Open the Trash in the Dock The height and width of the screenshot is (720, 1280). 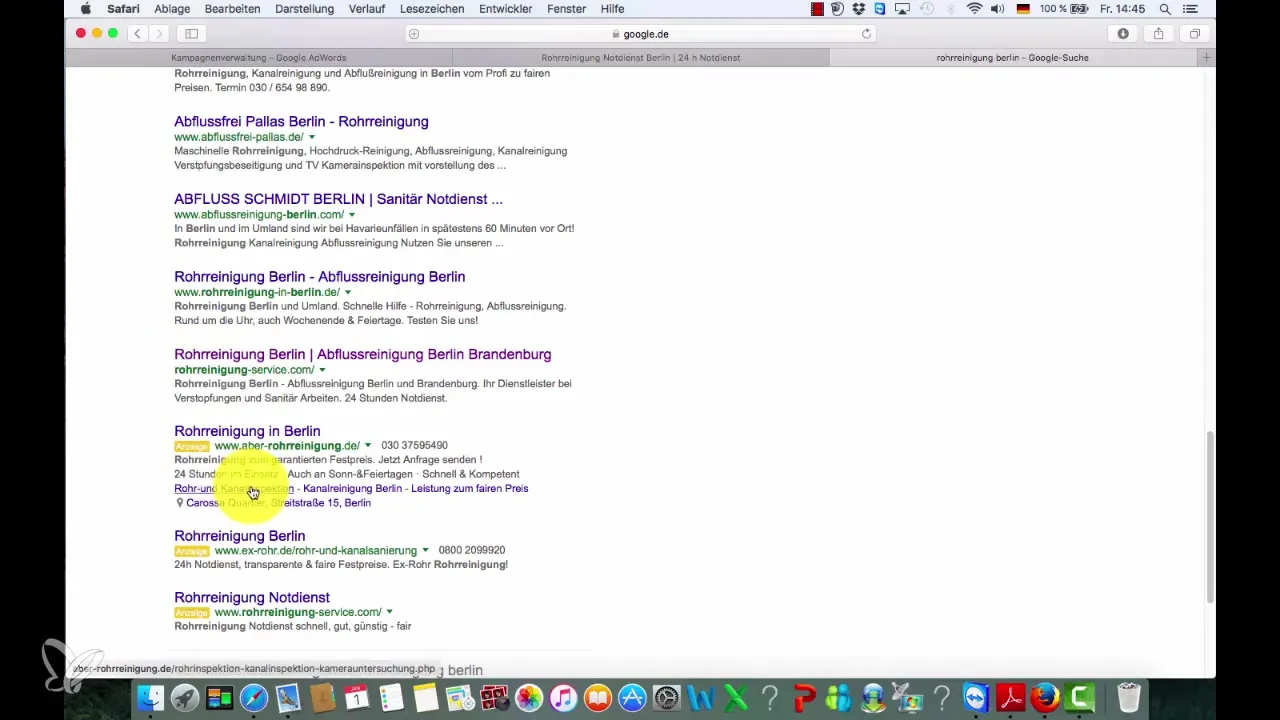[x=1128, y=697]
